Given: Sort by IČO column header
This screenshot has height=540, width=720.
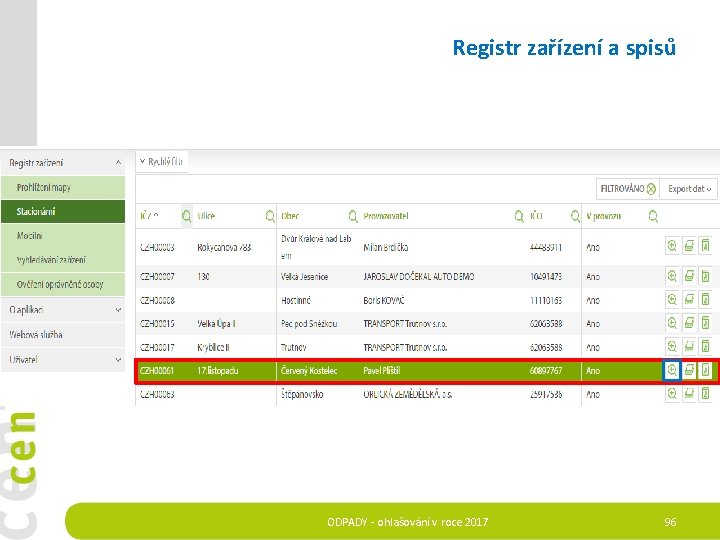Looking at the screenshot, I should point(536,216).
